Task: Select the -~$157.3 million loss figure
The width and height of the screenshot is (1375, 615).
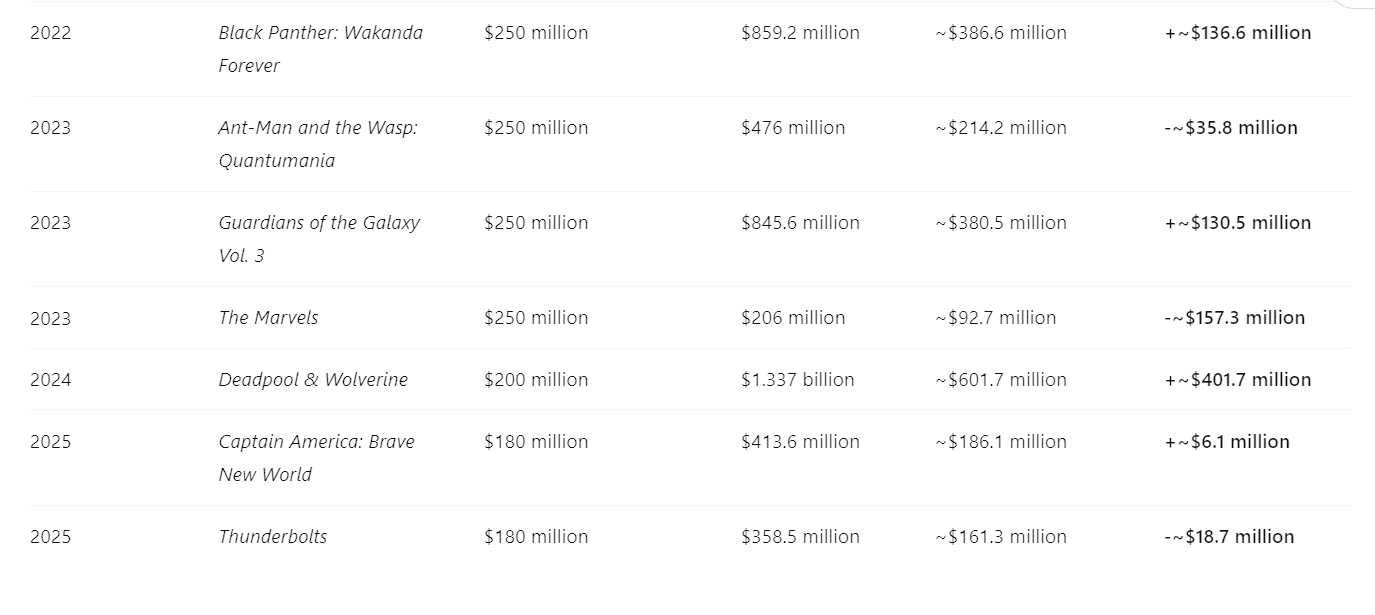Action: [1235, 318]
